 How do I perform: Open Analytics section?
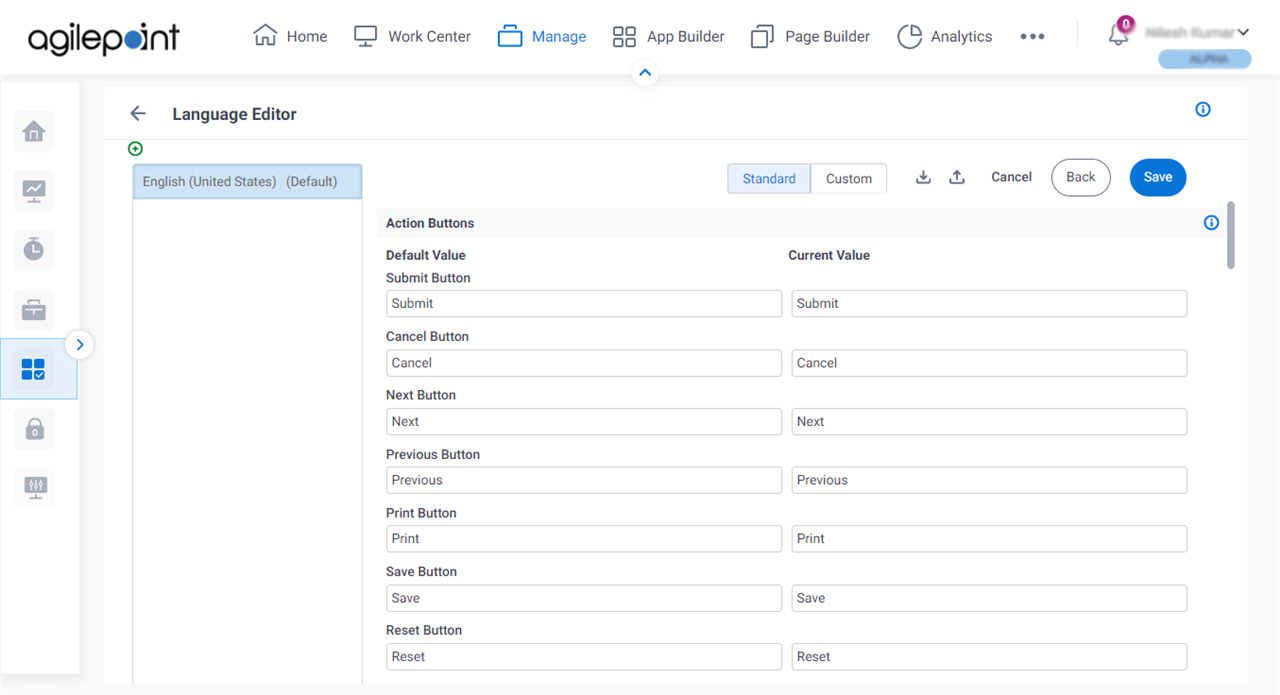point(945,36)
